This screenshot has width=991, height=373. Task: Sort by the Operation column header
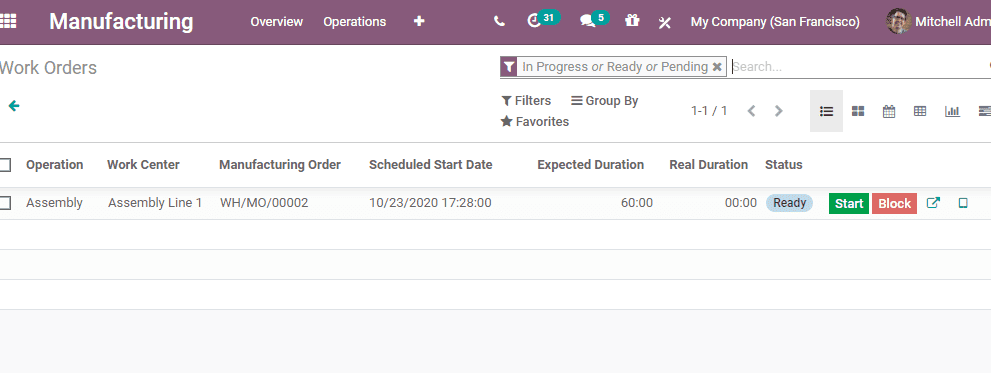coord(54,165)
